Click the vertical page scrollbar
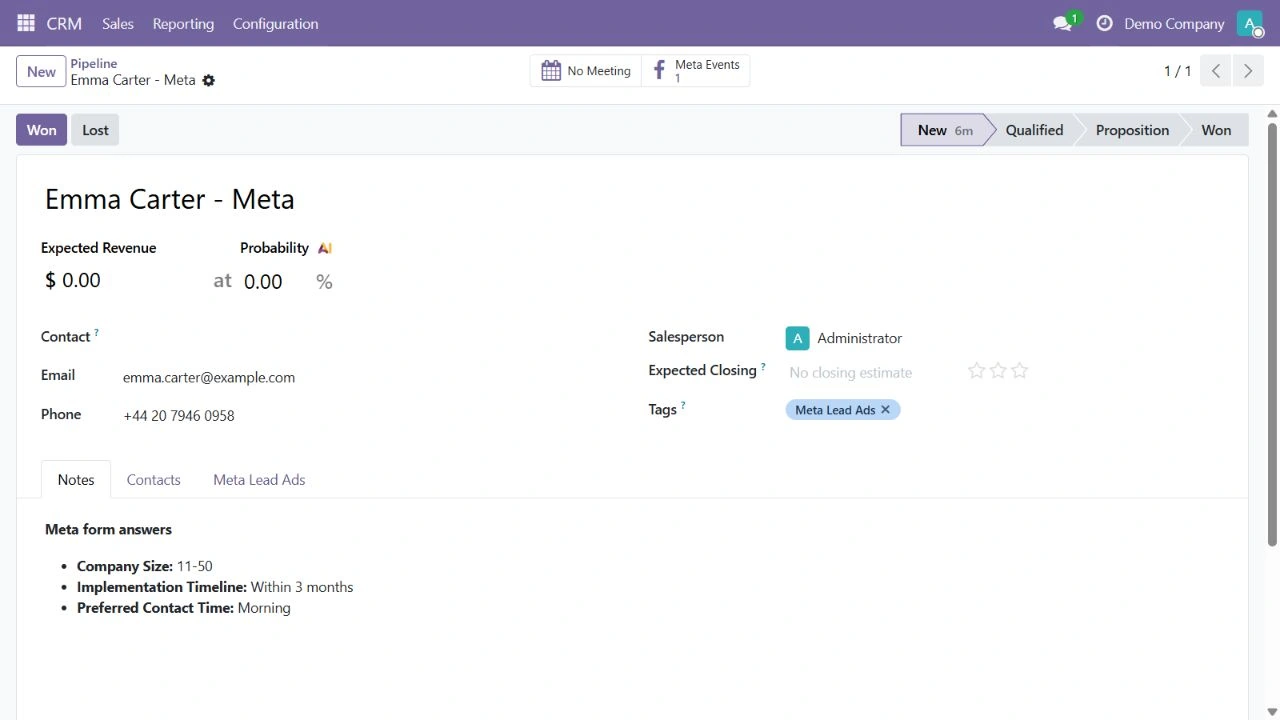 pos(1272,335)
